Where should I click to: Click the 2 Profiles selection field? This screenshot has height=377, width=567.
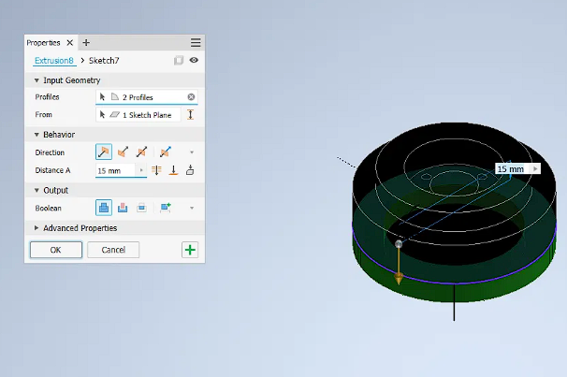pyautogui.click(x=146, y=97)
